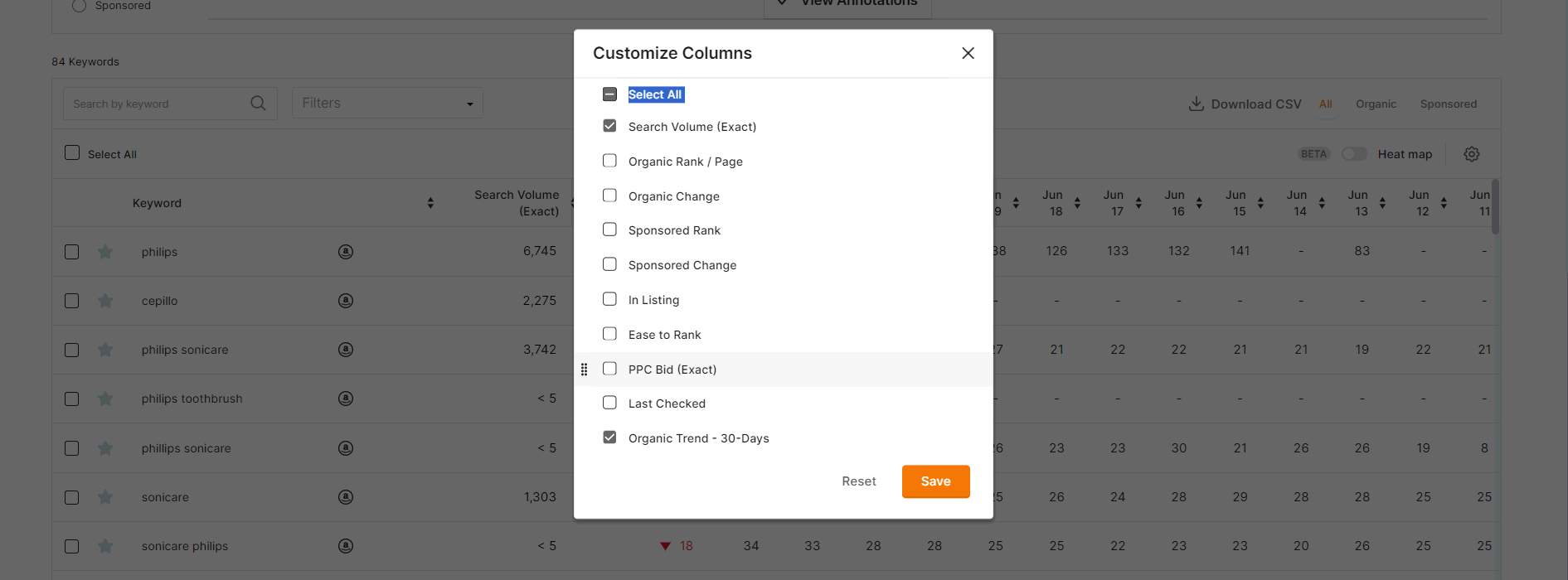Enable the Sponsored Rank column
The height and width of the screenshot is (580, 1568).
coord(609,230)
